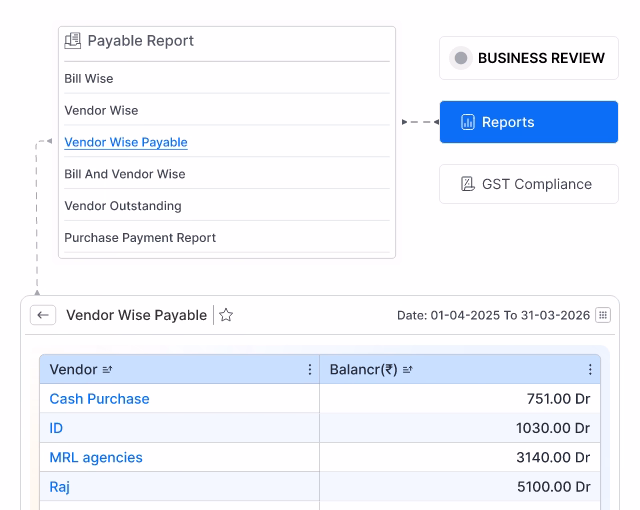The image size is (640, 510).
Task: Click the 751.00 Dr balance cell
Action: [460, 399]
